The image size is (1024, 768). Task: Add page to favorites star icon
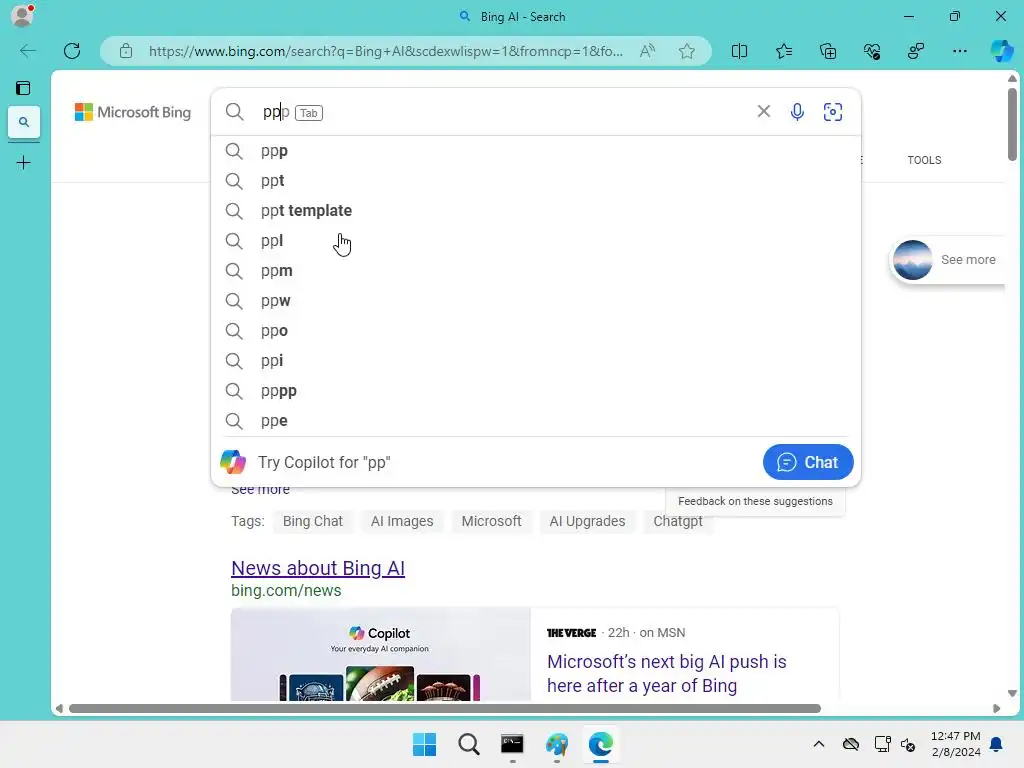pyautogui.click(x=686, y=51)
